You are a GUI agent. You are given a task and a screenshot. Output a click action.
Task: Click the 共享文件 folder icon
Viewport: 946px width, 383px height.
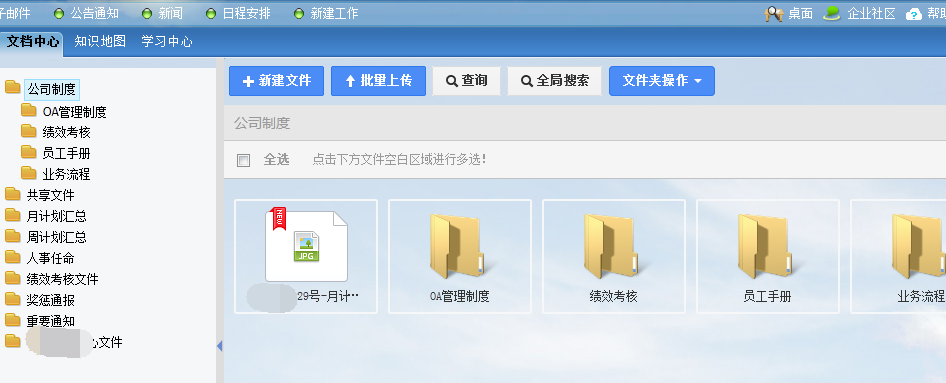(13, 194)
